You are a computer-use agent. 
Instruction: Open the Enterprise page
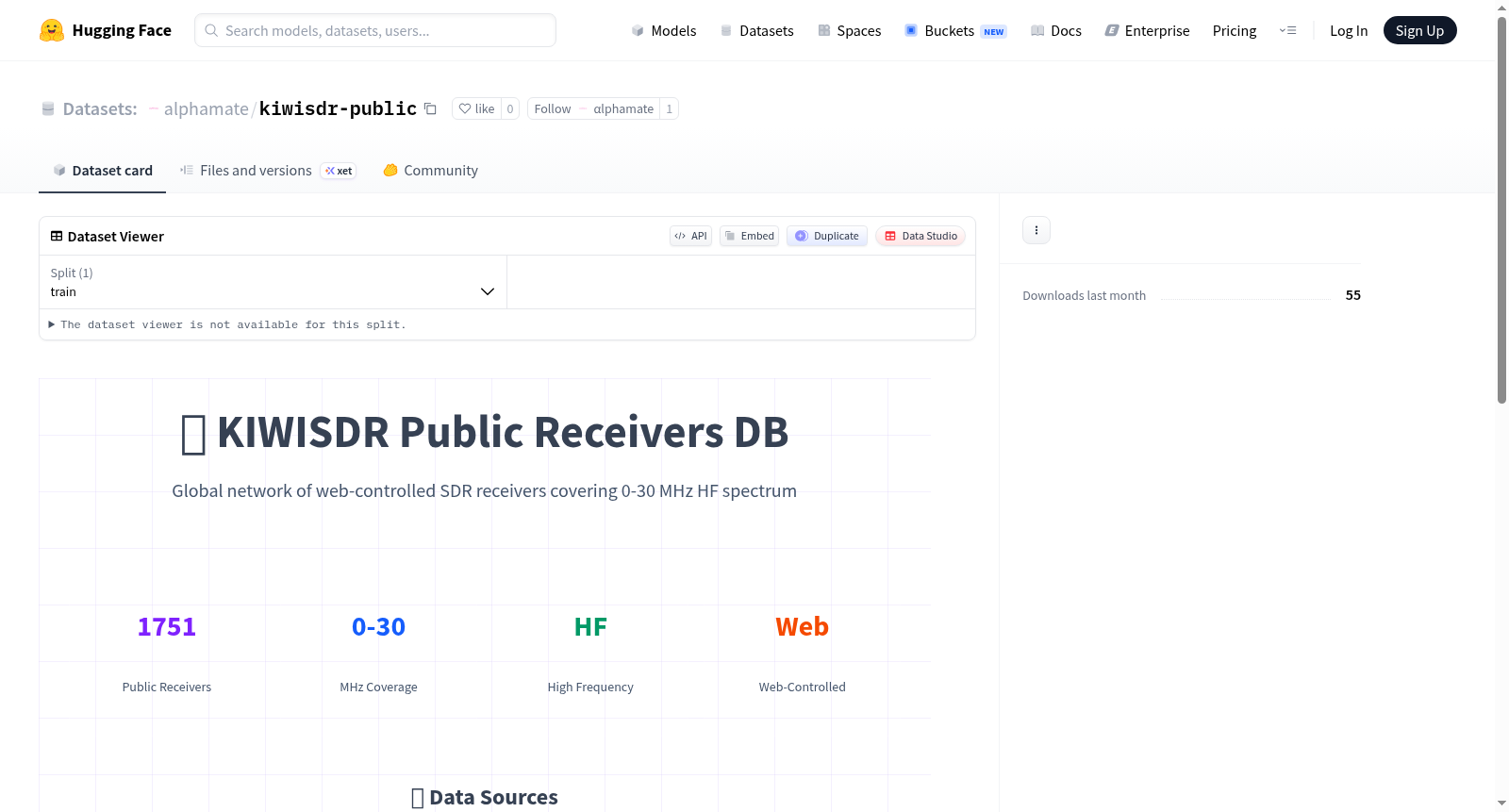coord(1147,30)
